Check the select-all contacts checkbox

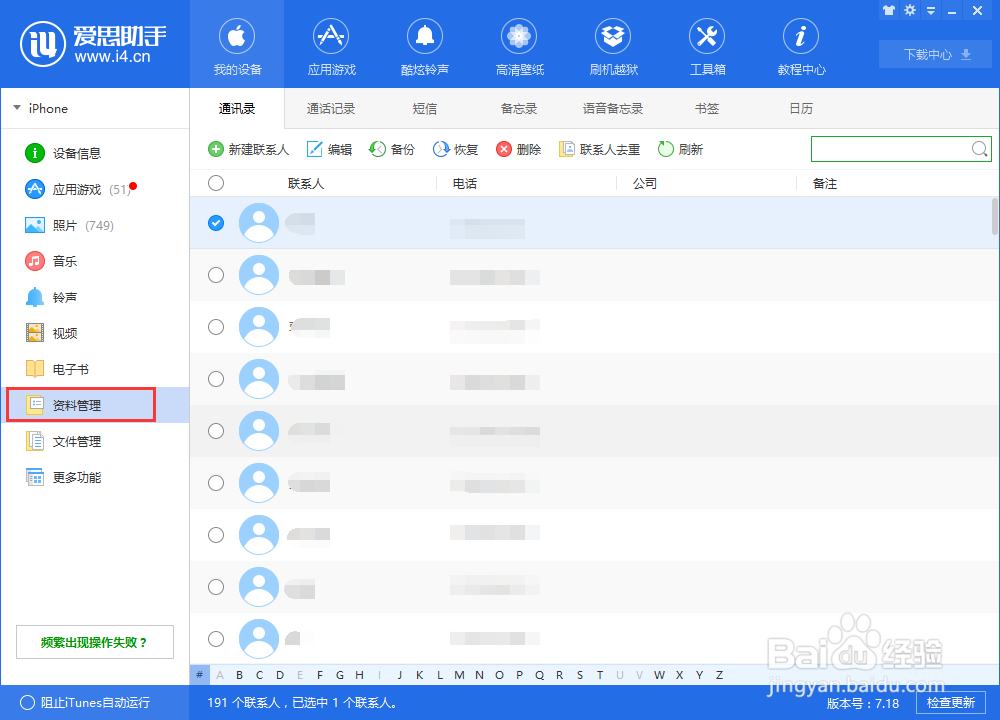216,183
